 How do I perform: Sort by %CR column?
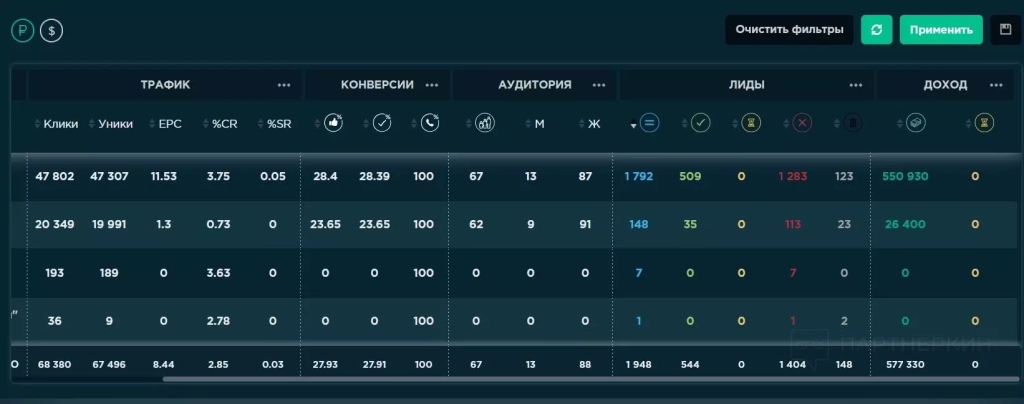tap(219, 124)
